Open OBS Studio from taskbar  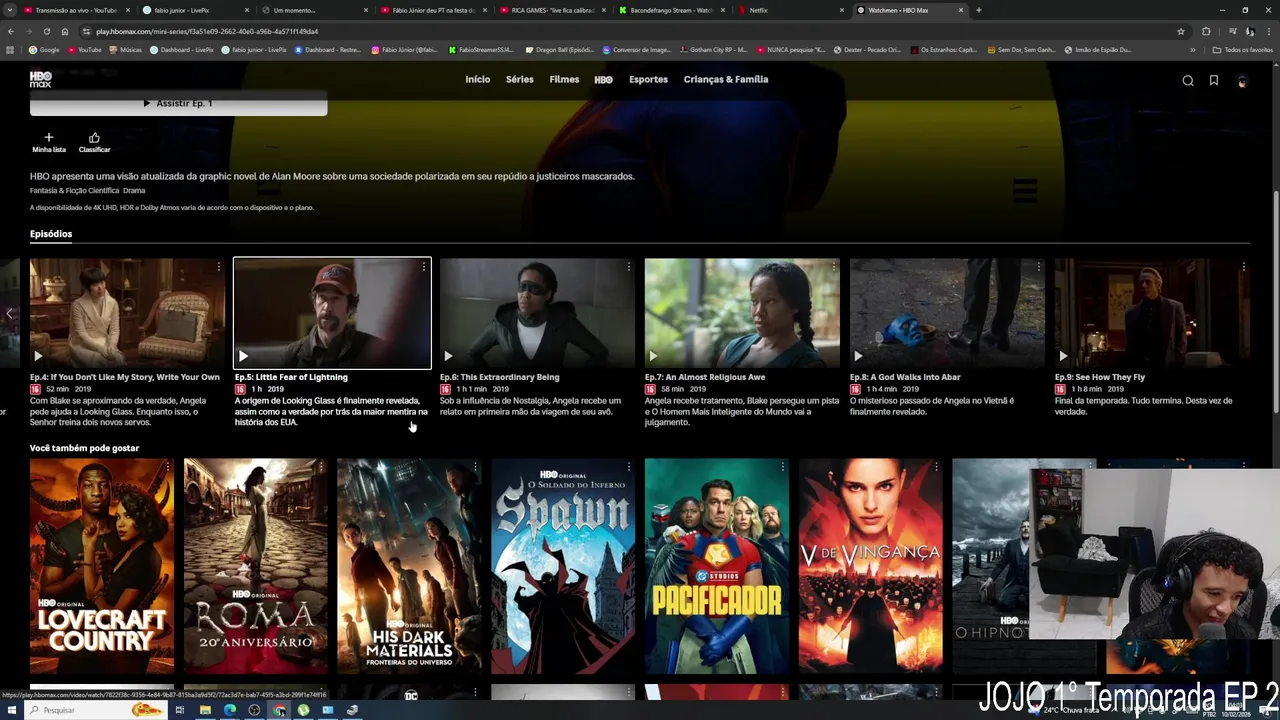[x=254, y=710]
